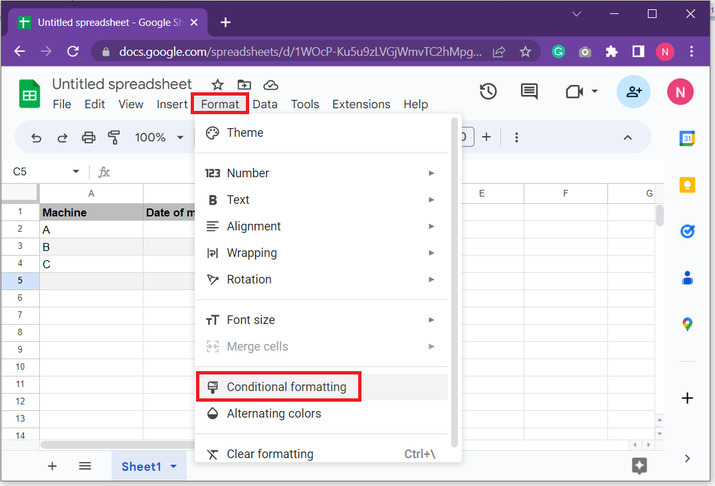
Task: Expand the Wrapping submenu
Action: (x=431, y=253)
